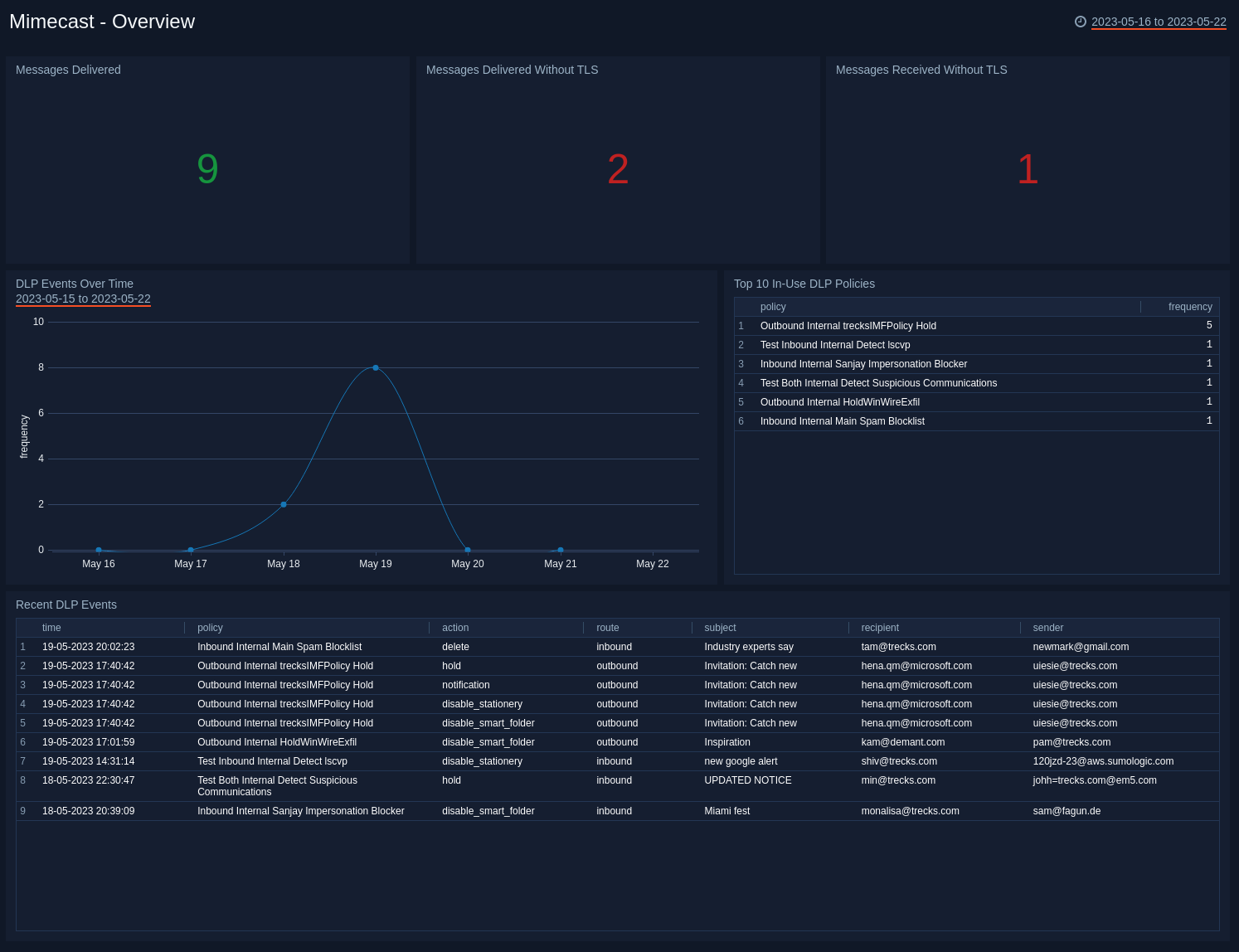Click recipient monalisa@trecks.com
The image size is (1239, 952).
(910, 811)
